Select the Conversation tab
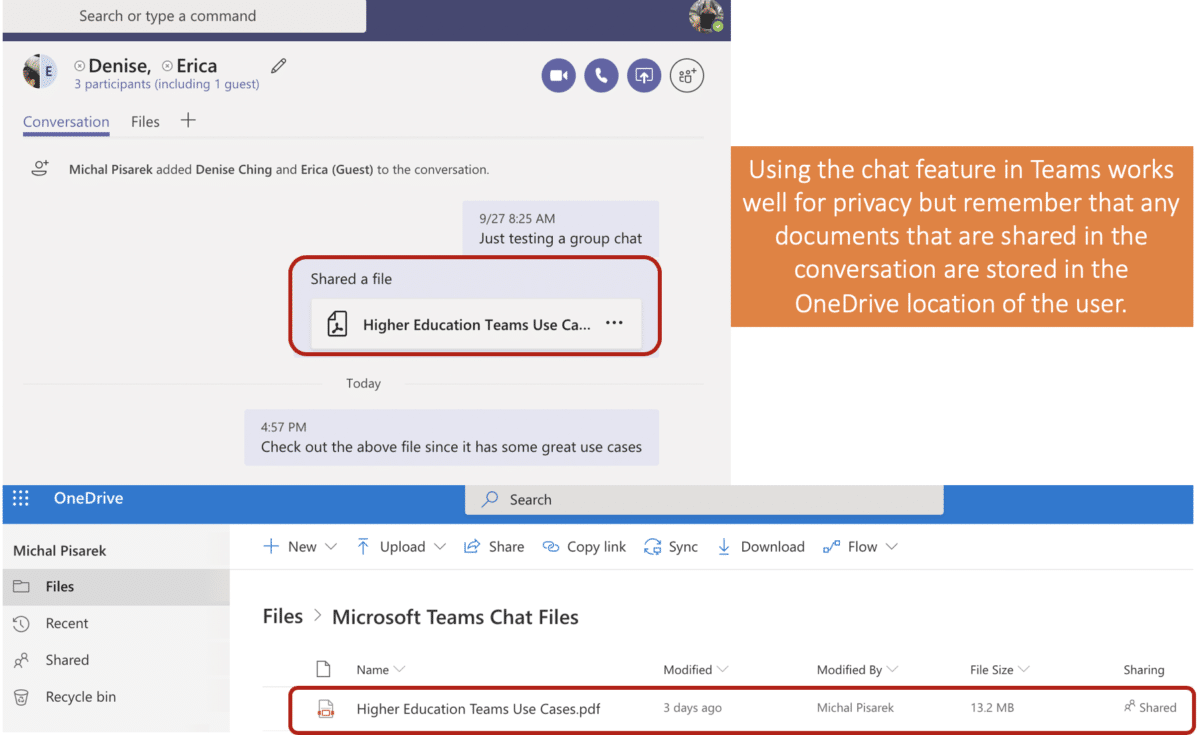The image size is (1200, 735). point(66,121)
